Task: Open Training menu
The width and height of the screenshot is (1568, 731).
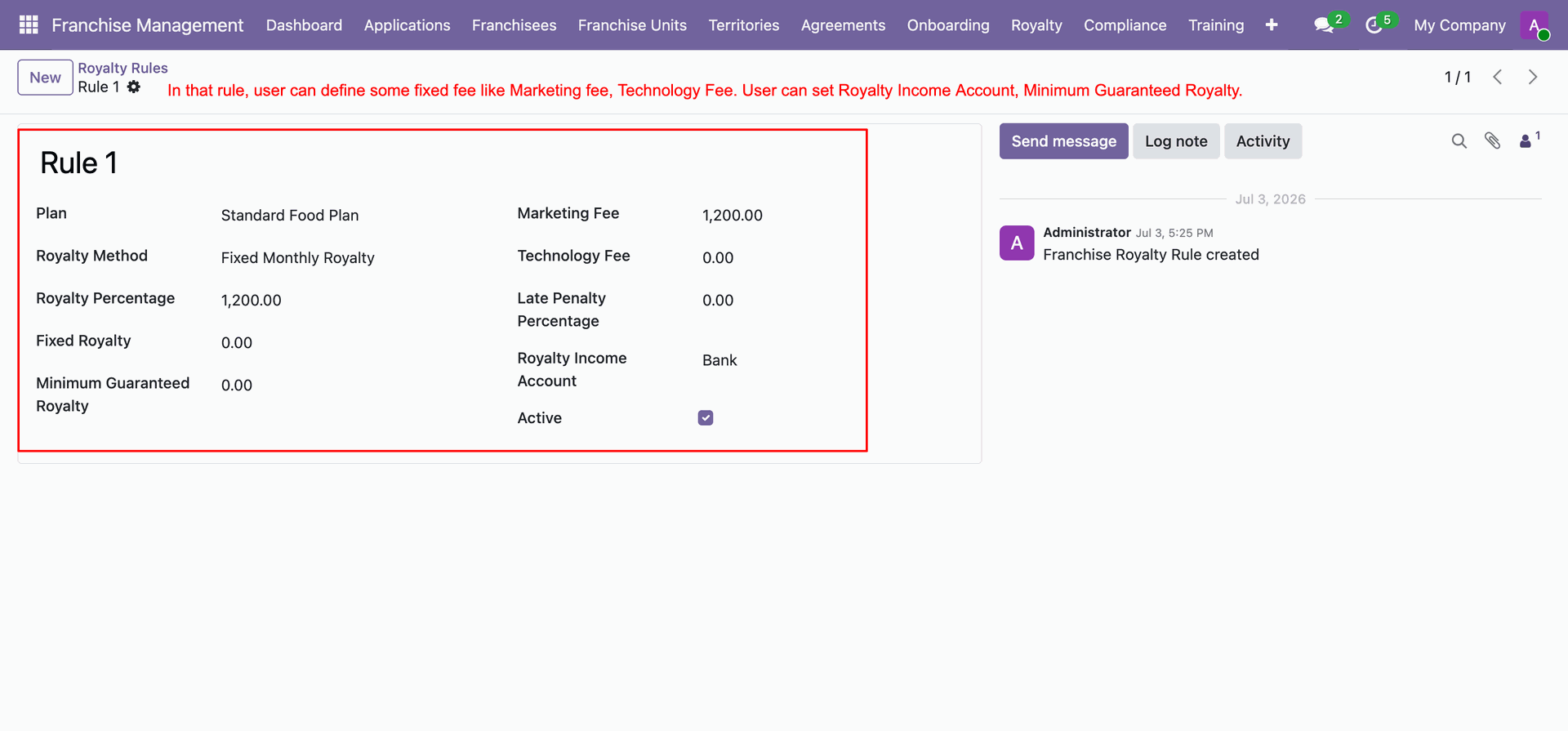Action: (x=1216, y=25)
